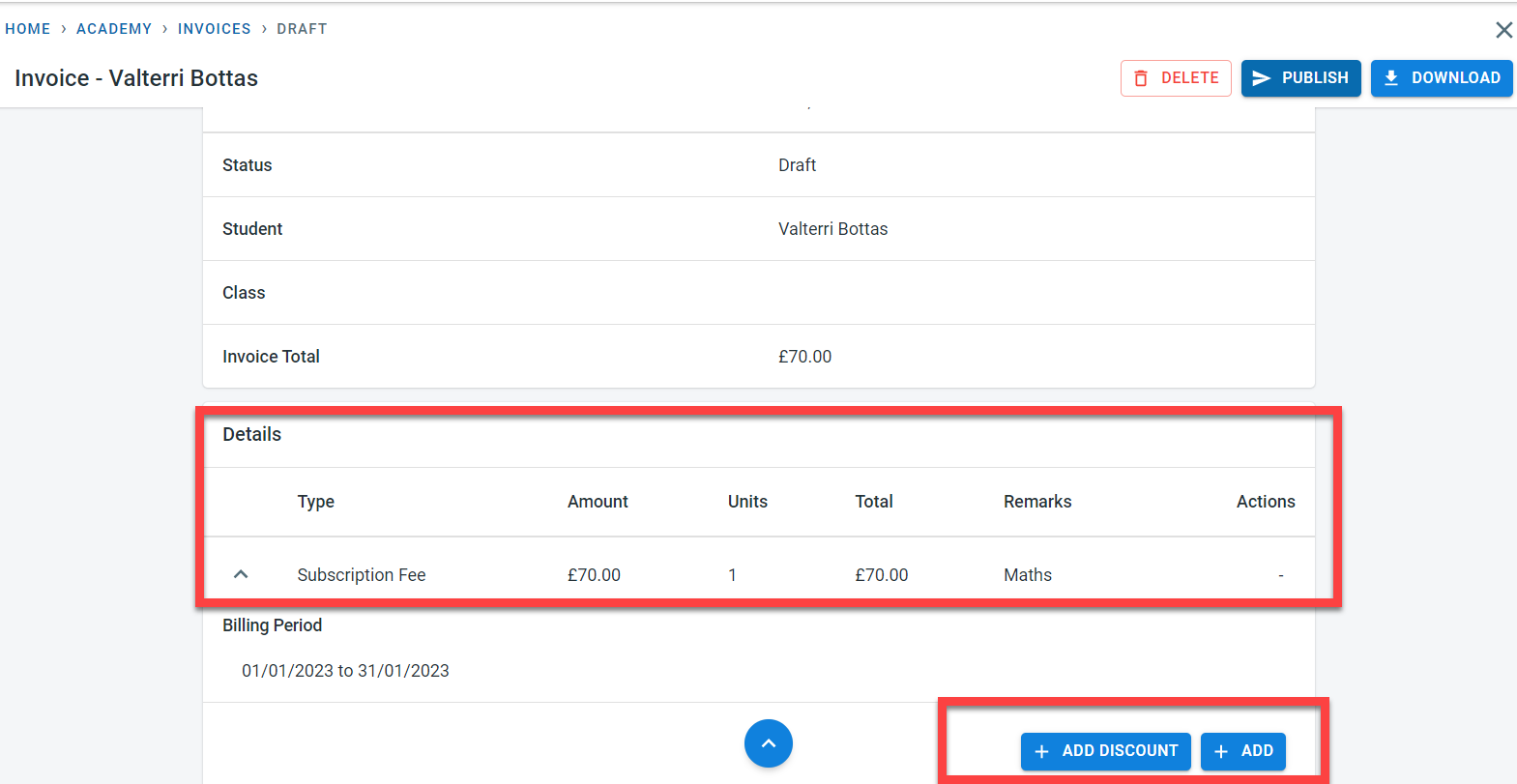
Task: Click the Remarks column header
Action: (x=1037, y=502)
